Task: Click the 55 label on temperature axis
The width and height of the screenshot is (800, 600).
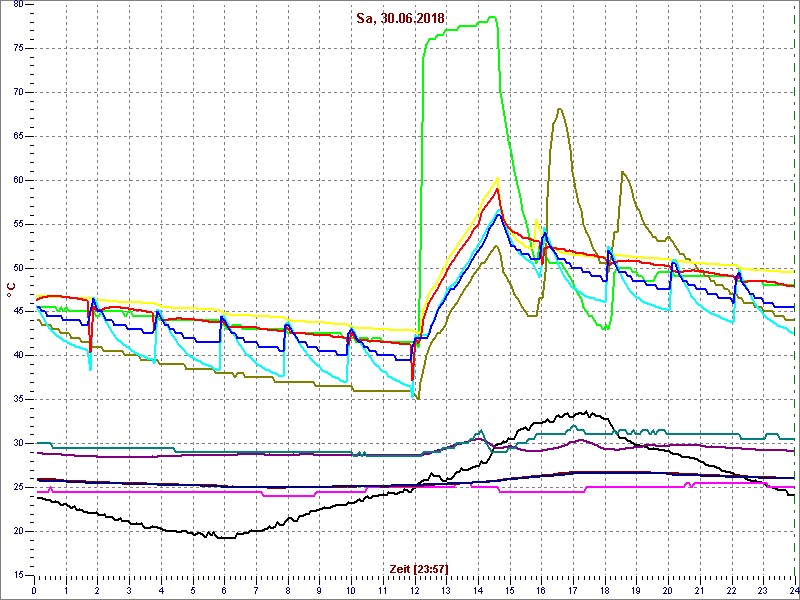Action: point(17,224)
